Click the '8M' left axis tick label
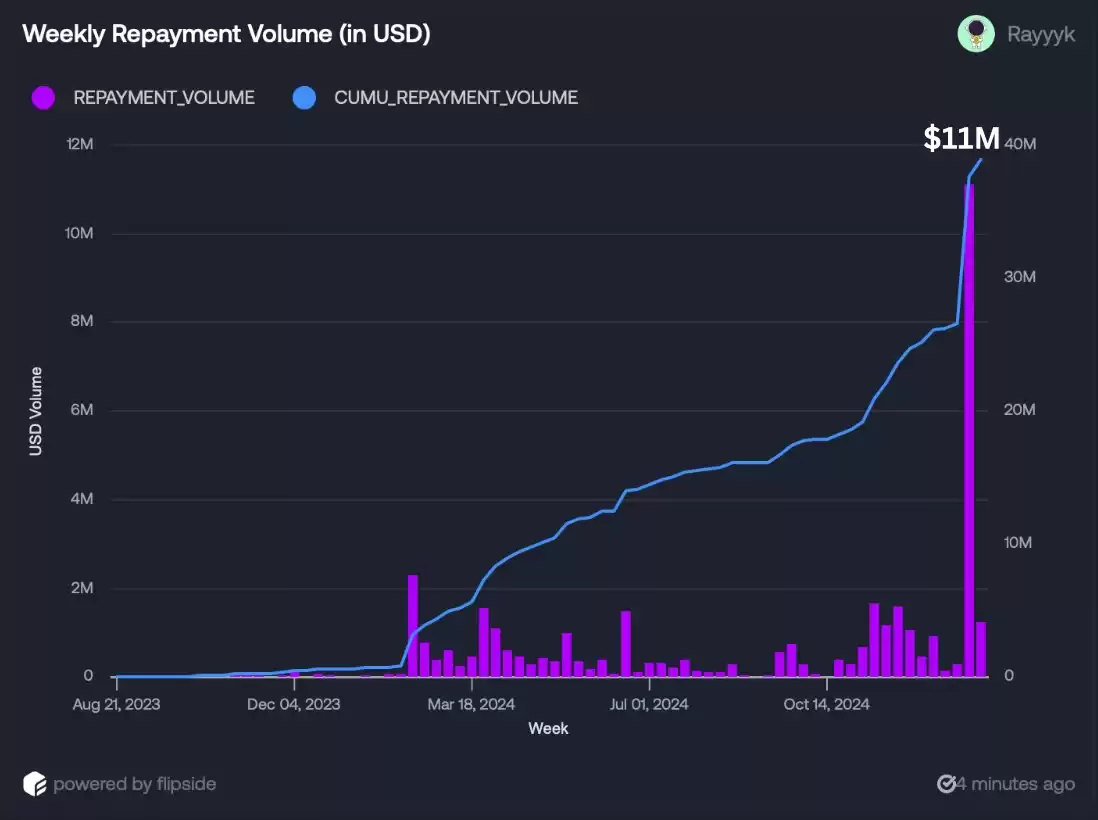 (x=82, y=321)
